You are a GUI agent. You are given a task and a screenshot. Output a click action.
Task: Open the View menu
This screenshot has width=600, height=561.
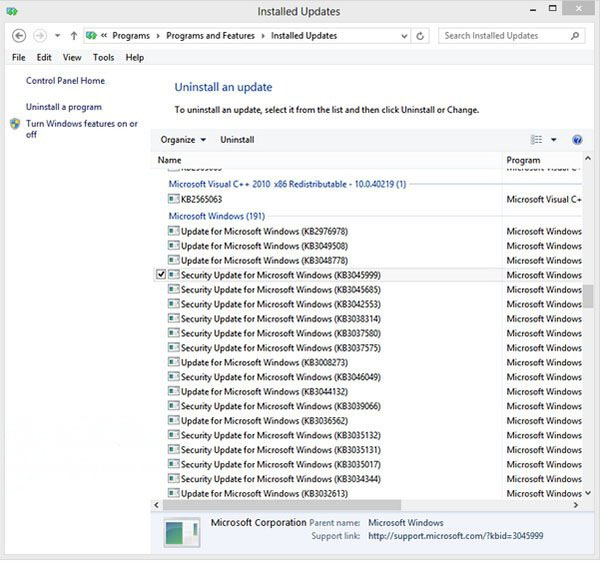pyautogui.click(x=72, y=57)
